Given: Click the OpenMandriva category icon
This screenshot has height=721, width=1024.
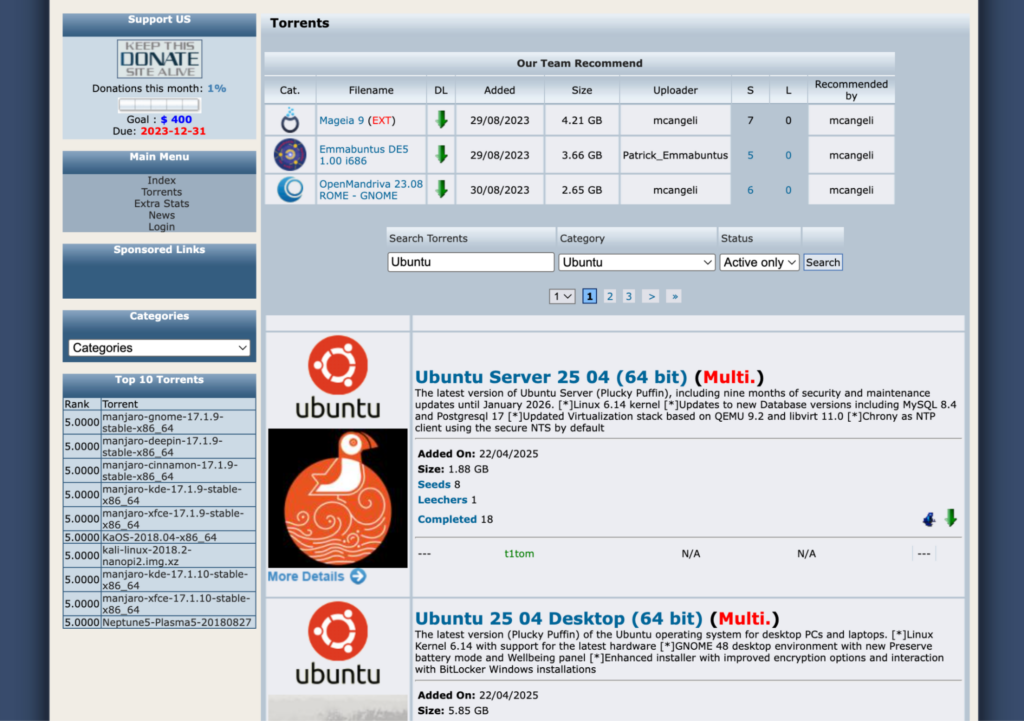Looking at the screenshot, I should click(290, 189).
